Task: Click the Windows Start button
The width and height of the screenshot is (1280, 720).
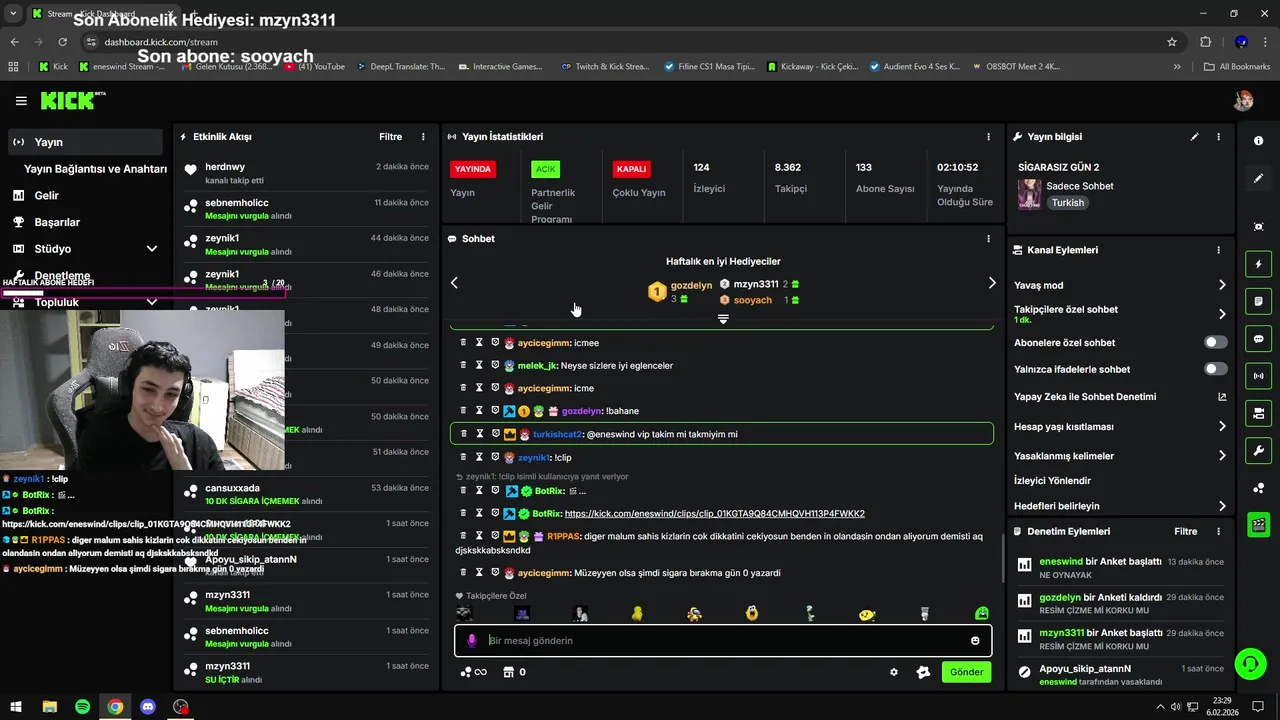Action: click(17, 706)
